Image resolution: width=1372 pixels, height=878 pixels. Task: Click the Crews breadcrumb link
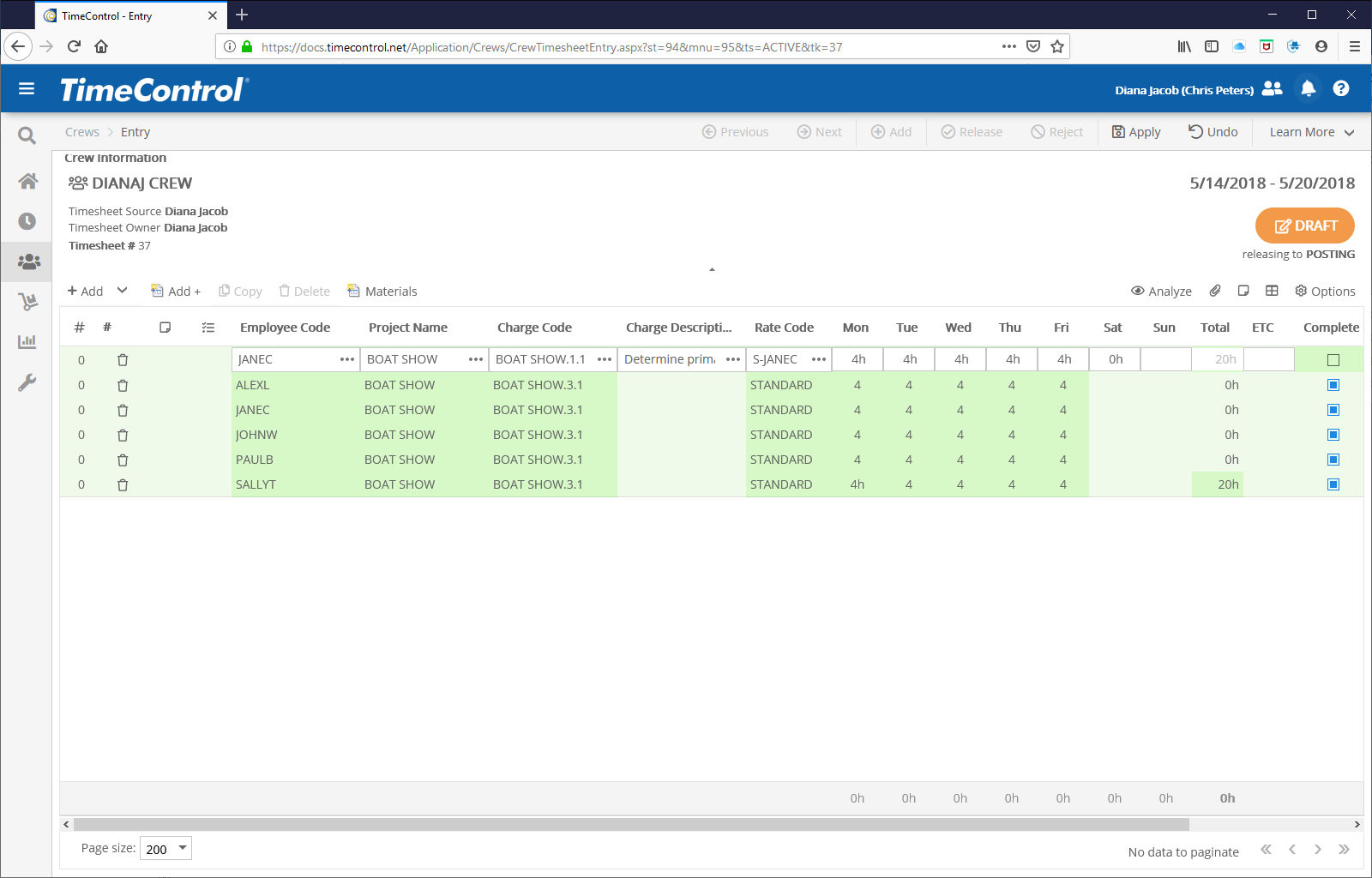click(x=82, y=132)
